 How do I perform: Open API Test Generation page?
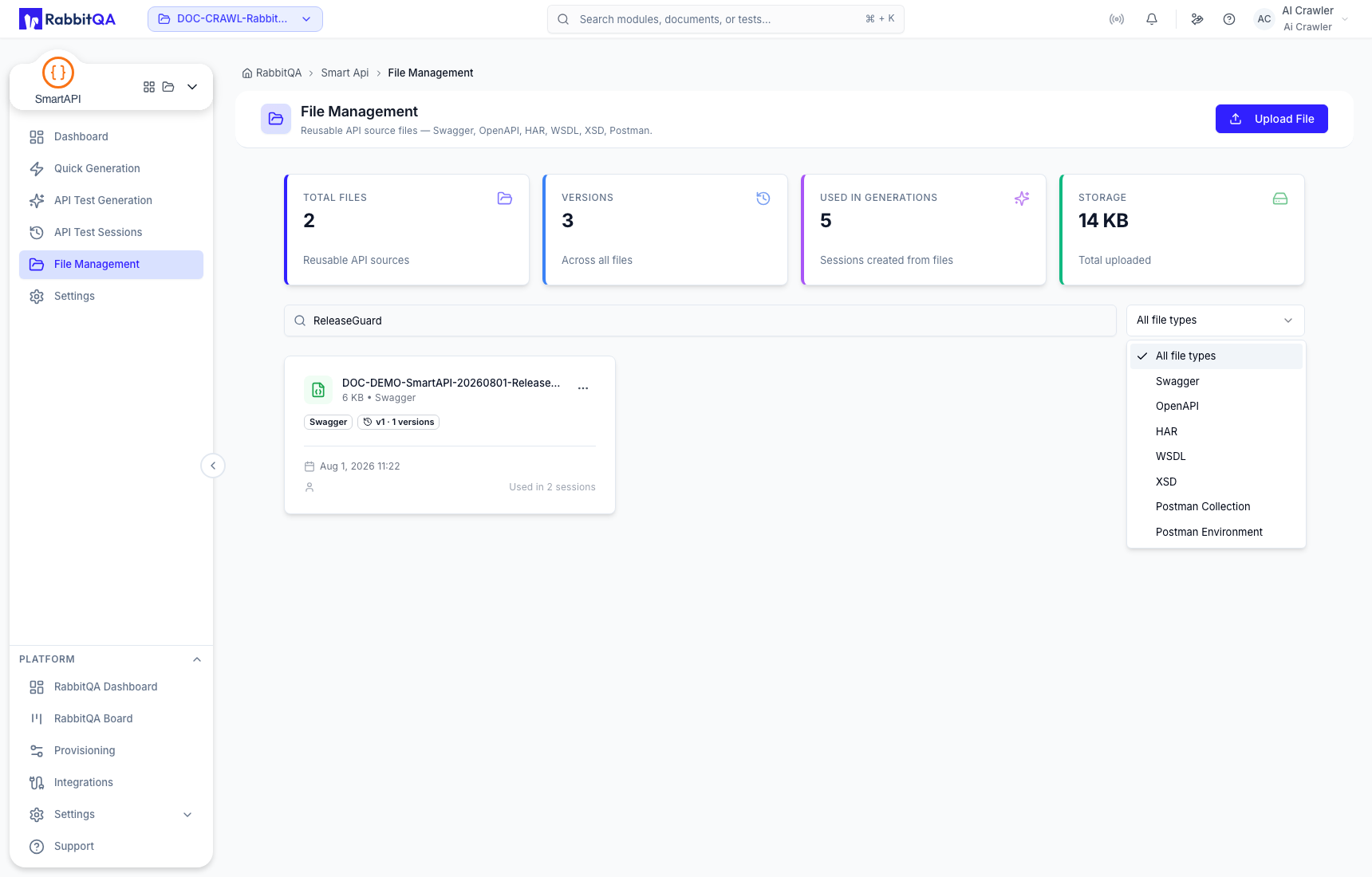(x=111, y=201)
